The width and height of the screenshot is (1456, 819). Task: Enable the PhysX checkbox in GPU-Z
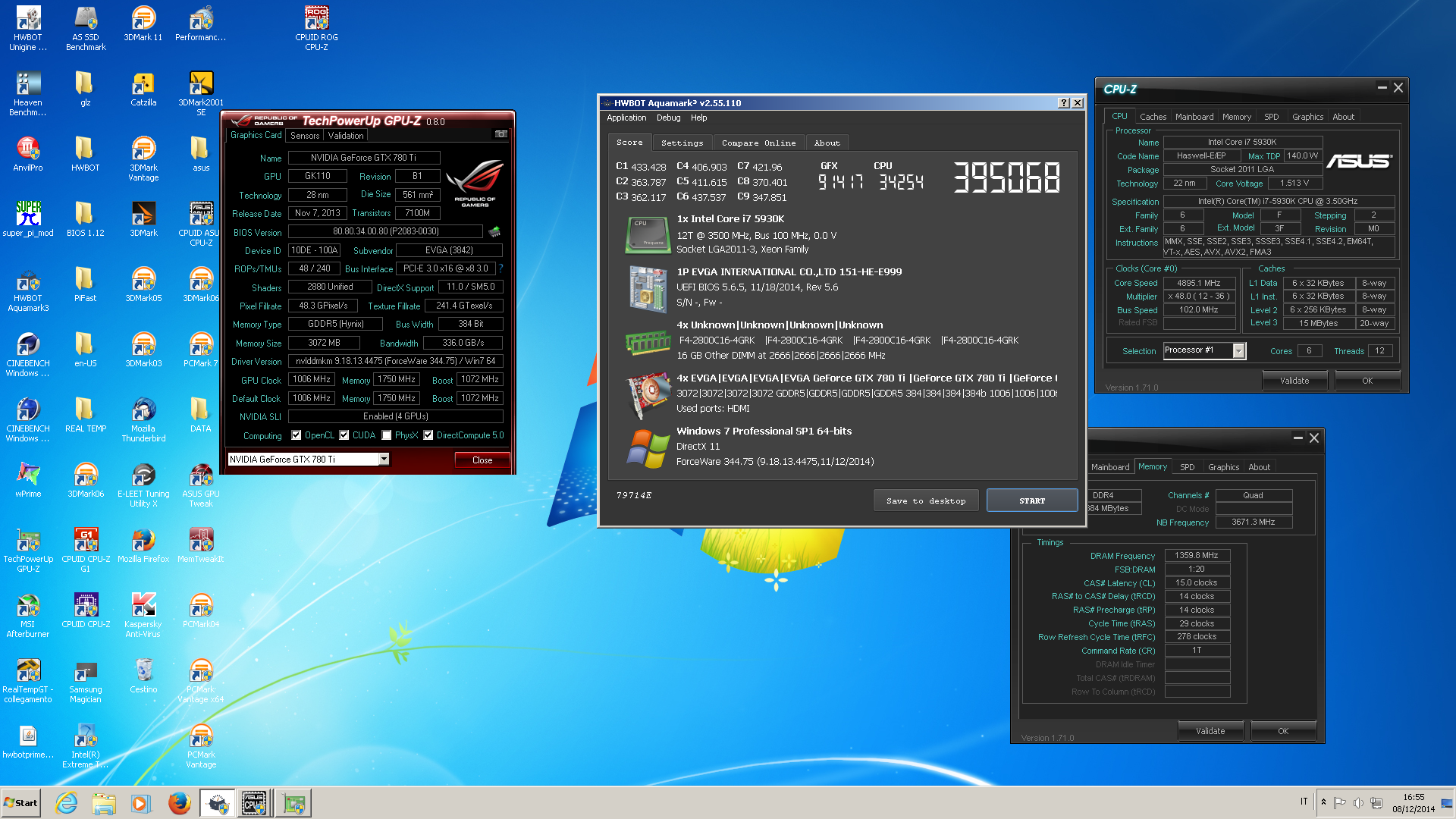387,435
